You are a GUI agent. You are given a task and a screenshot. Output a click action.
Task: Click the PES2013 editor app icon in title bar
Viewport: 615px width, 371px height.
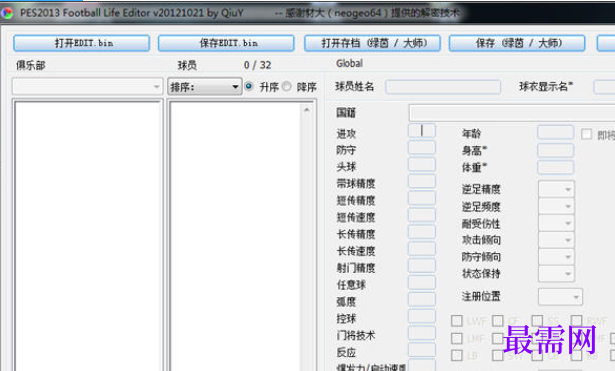click(x=7, y=13)
